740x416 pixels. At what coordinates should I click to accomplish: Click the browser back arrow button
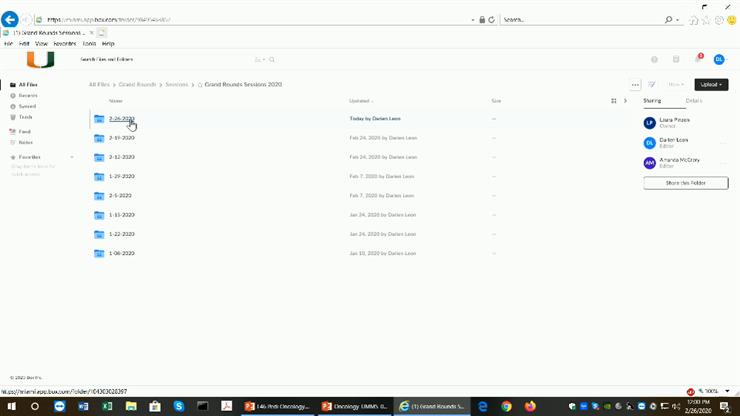(x=10, y=19)
